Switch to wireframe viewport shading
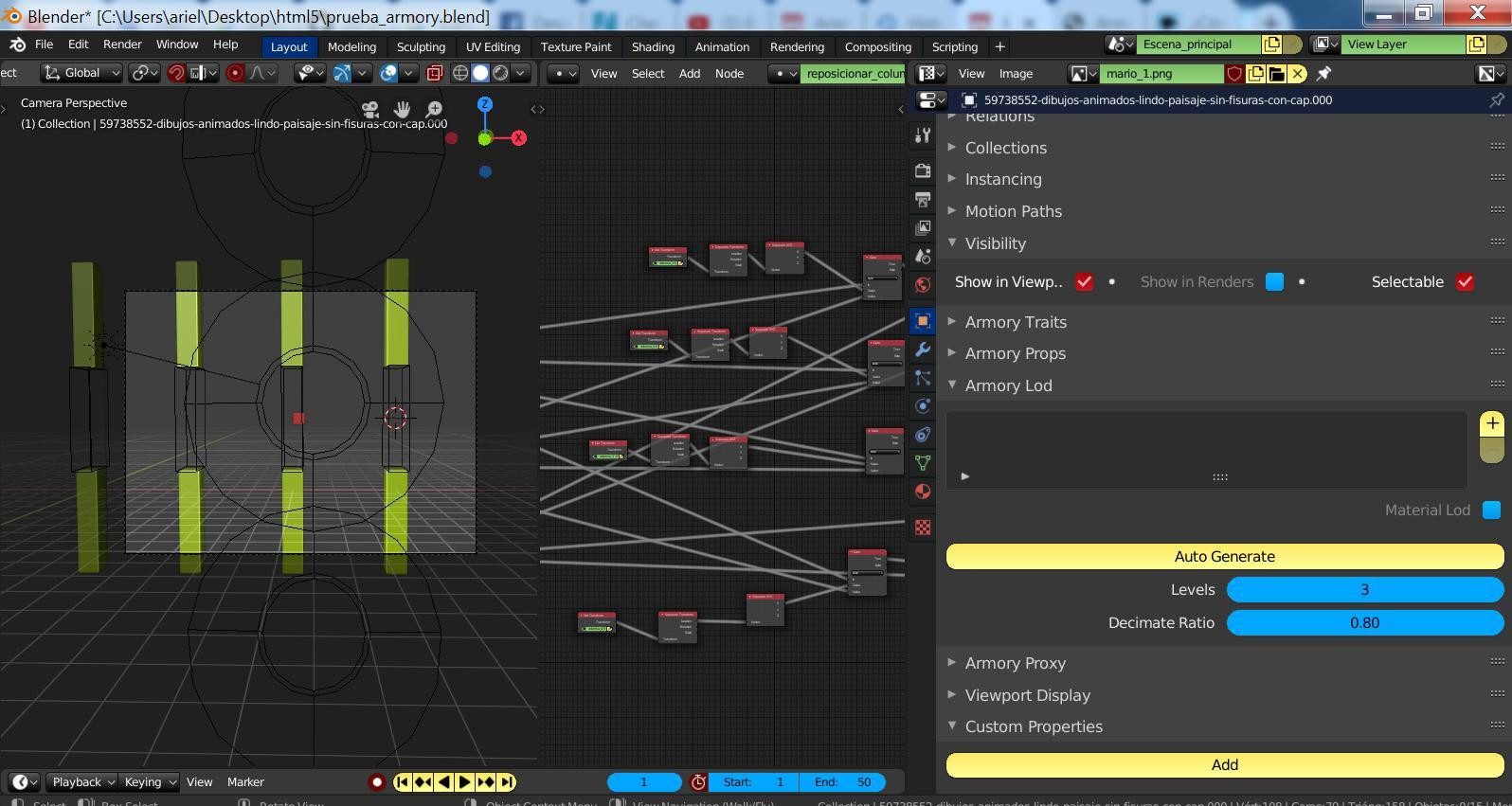 (x=460, y=73)
